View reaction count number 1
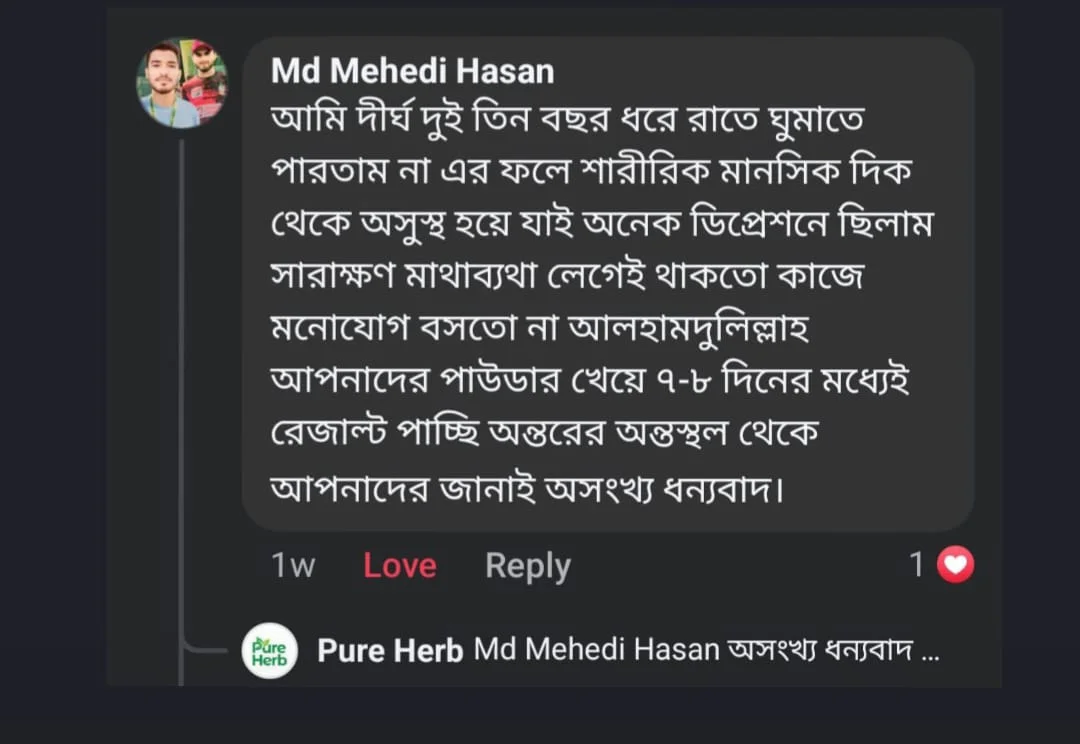The height and width of the screenshot is (744, 1080). tap(916, 565)
